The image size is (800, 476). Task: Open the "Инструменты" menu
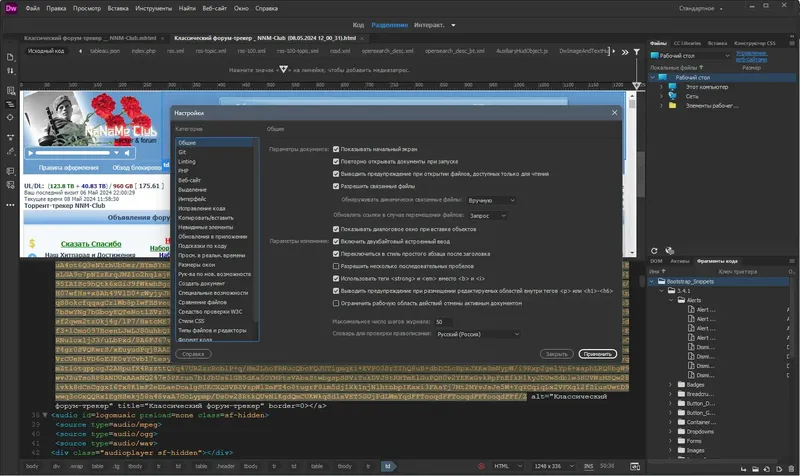pyautogui.click(x=154, y=7)
